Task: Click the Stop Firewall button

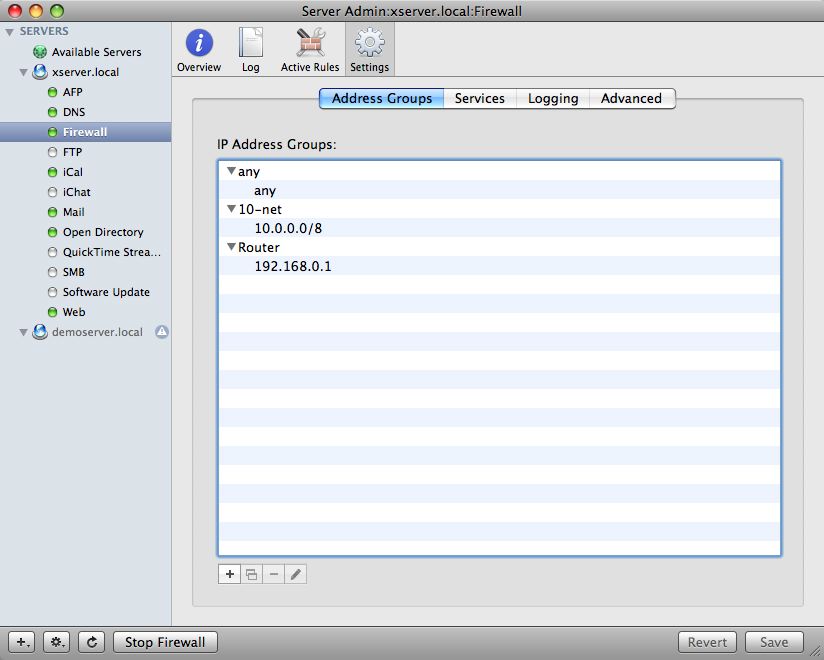Action: point(165,642)
